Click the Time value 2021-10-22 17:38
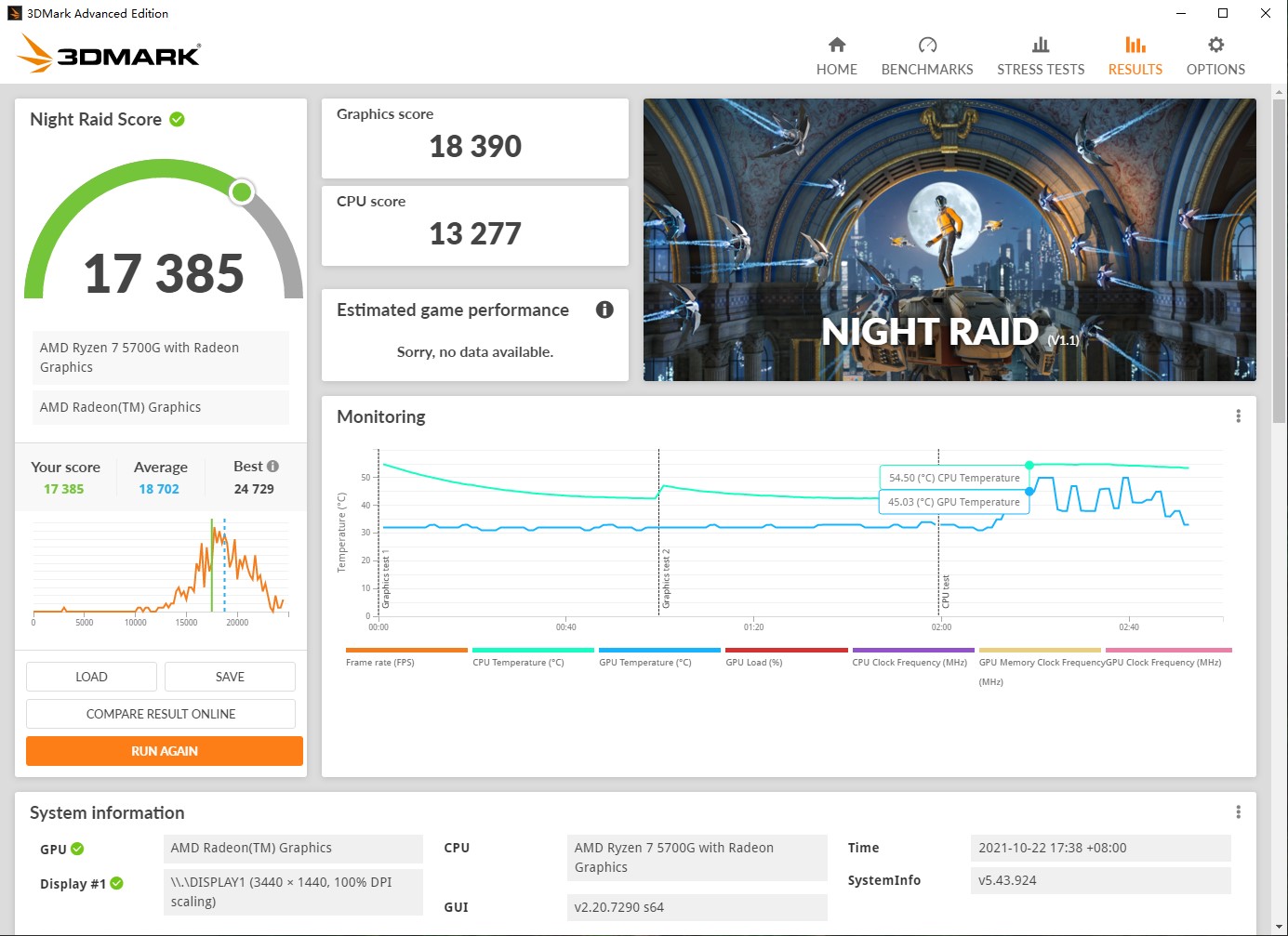1288x936 pixels. pyautogui.click(x=1100, y=848)
